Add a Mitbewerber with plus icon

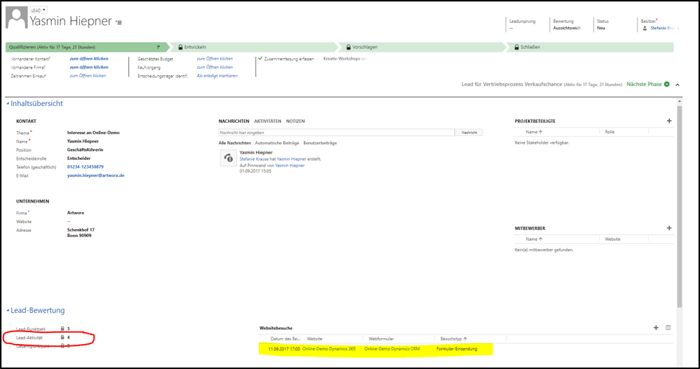point(669,228)
